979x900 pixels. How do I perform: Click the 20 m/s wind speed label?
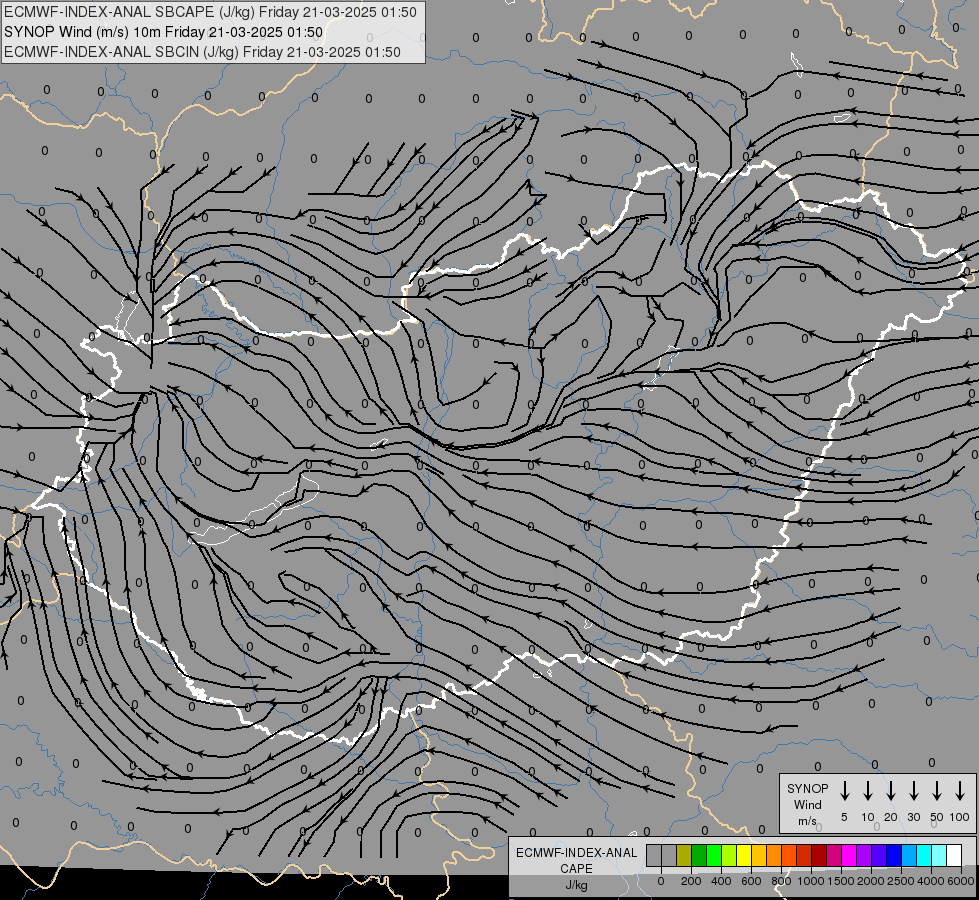pos(891,817)
